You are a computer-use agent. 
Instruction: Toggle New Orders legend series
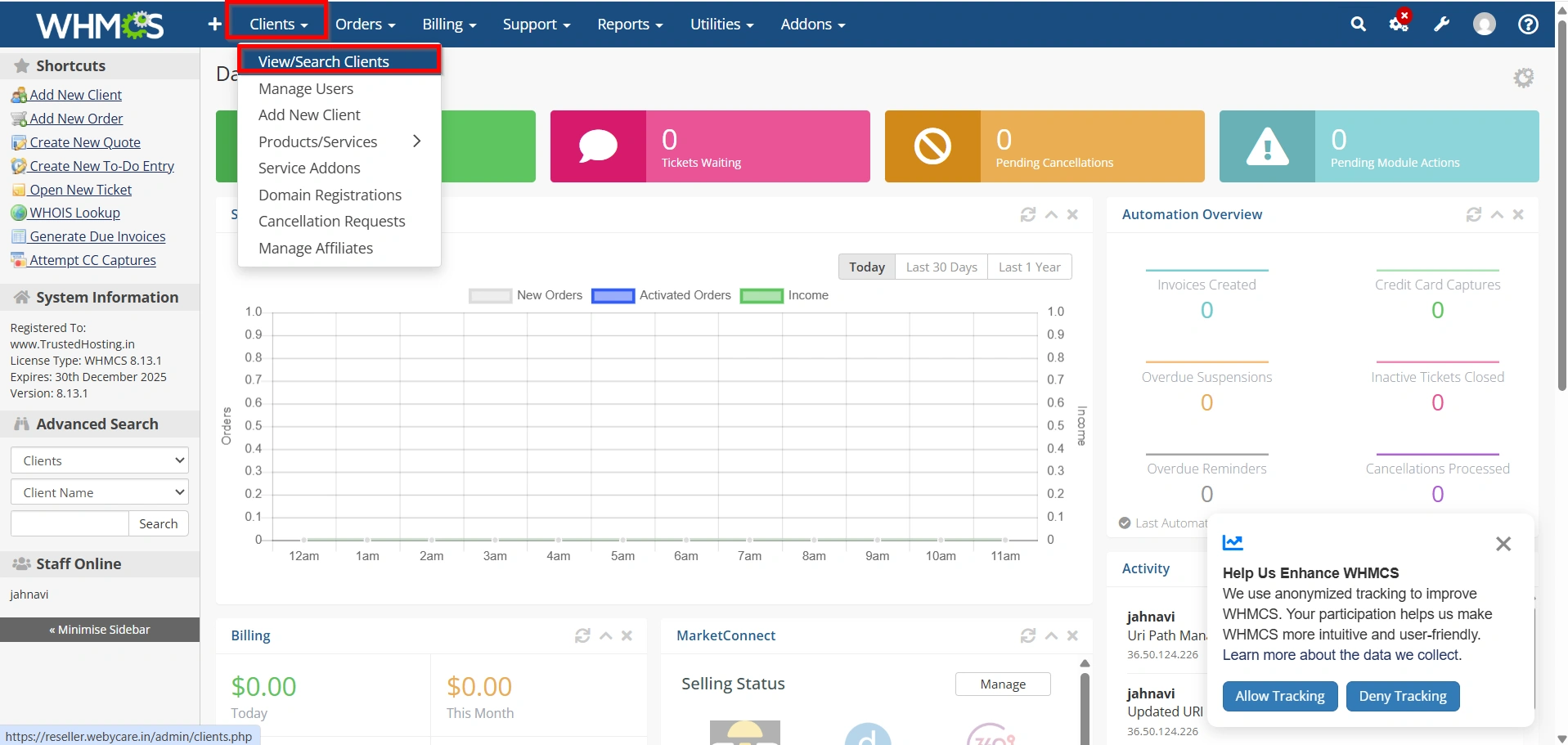(x=525, y=295)
